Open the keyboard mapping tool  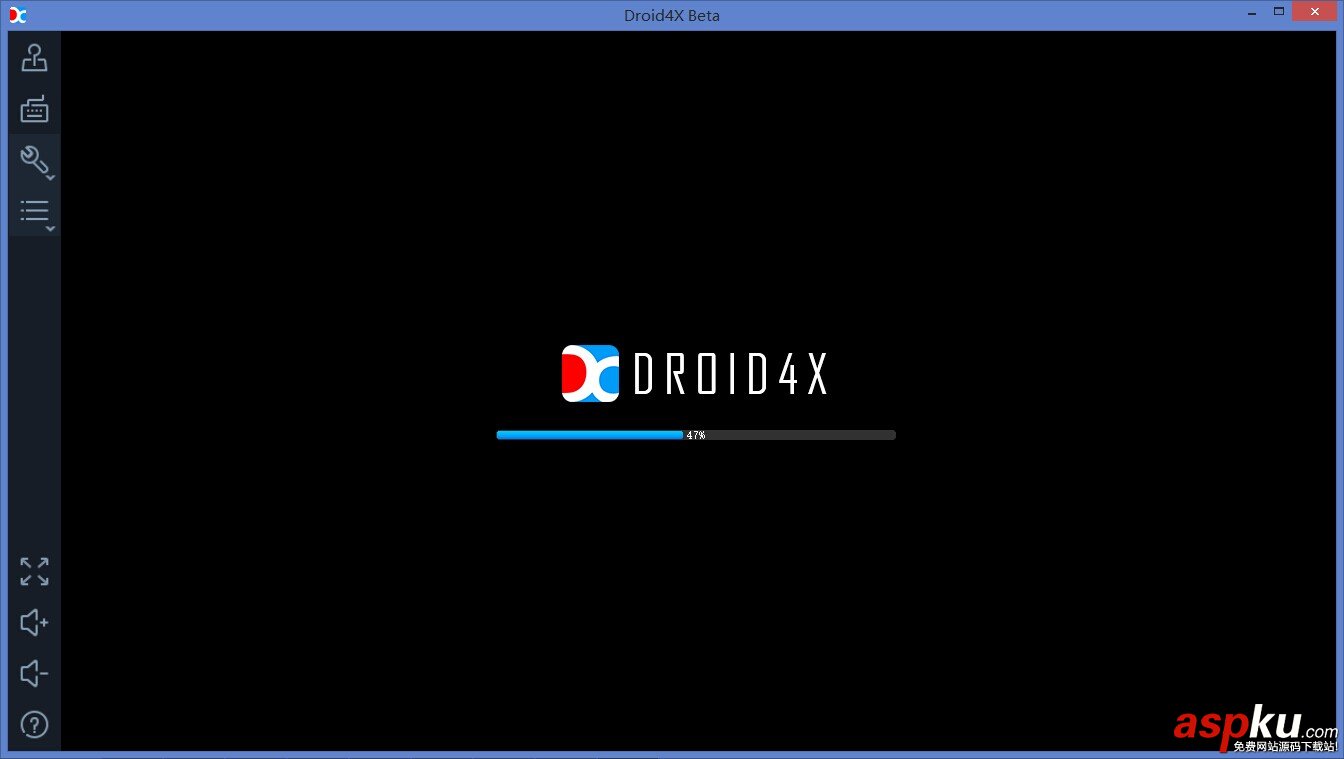[x=34, y=109]
